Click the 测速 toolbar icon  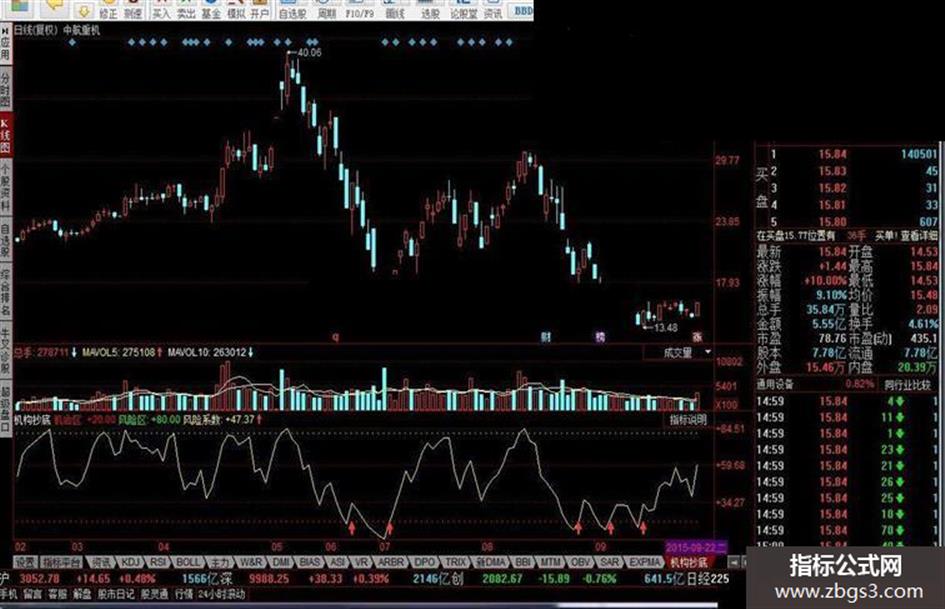(x=133, y=10)
